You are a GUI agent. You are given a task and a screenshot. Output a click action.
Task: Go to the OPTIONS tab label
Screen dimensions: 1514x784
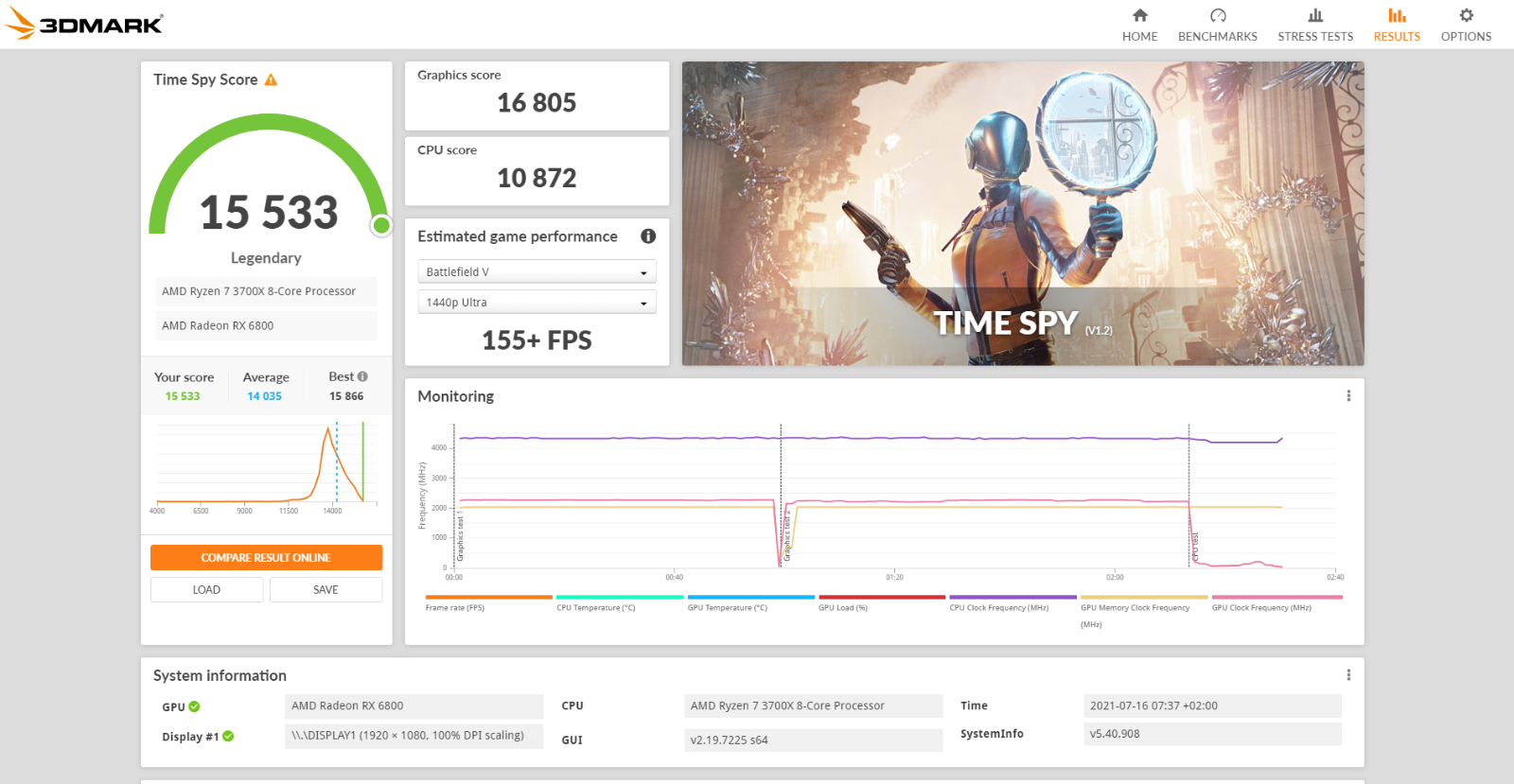tap(1466, 37)
